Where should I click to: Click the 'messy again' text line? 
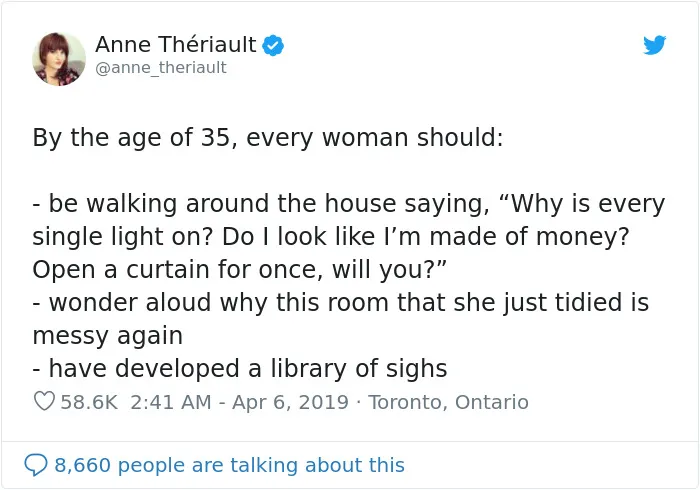pos(108,336)
